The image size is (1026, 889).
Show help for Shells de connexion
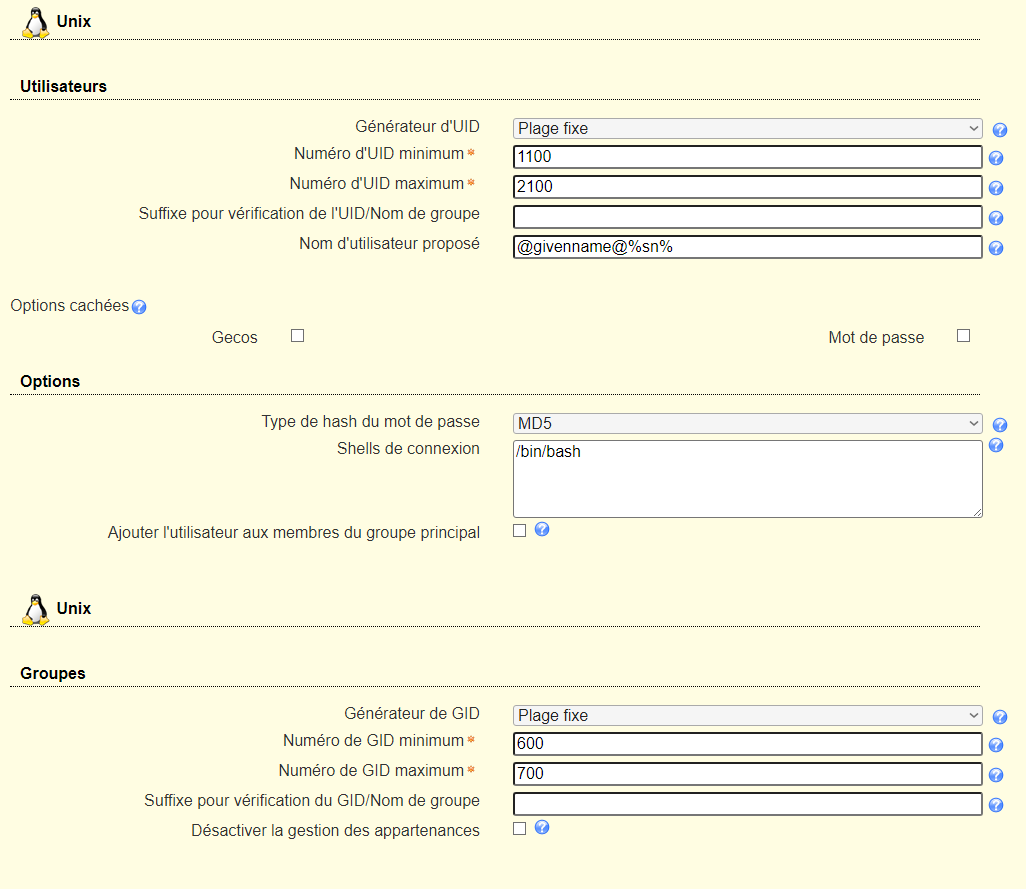[x=996, y=445]
